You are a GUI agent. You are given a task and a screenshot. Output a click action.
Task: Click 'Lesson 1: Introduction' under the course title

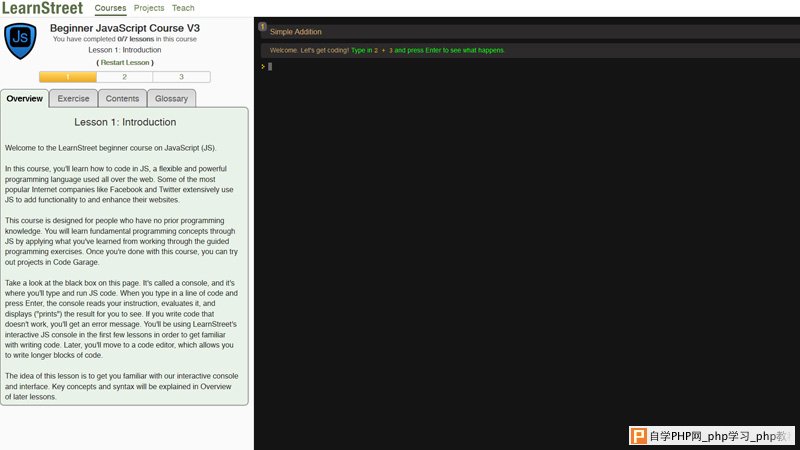124,50
